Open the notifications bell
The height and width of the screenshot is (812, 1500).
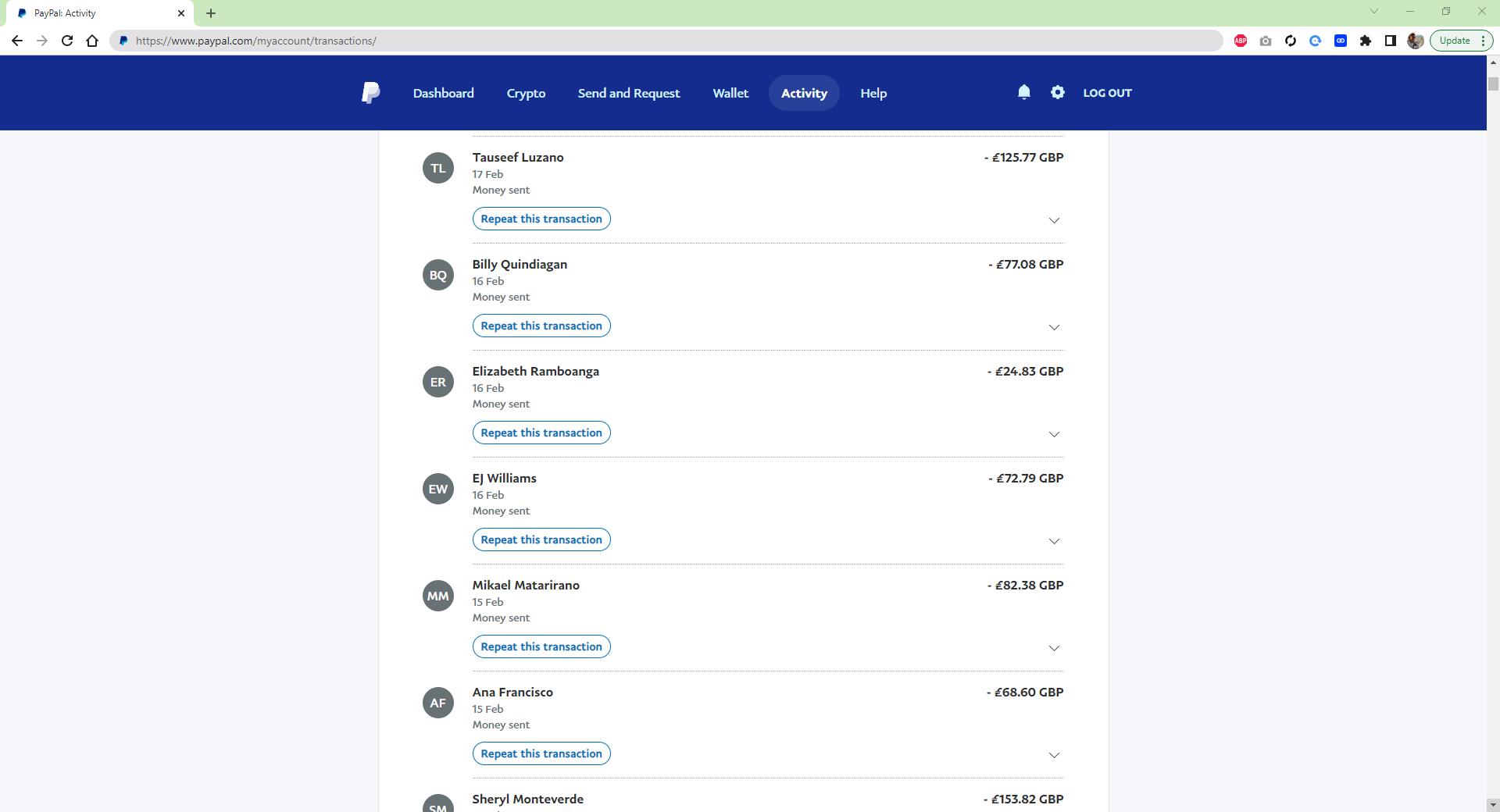[x=1023, y=92]
